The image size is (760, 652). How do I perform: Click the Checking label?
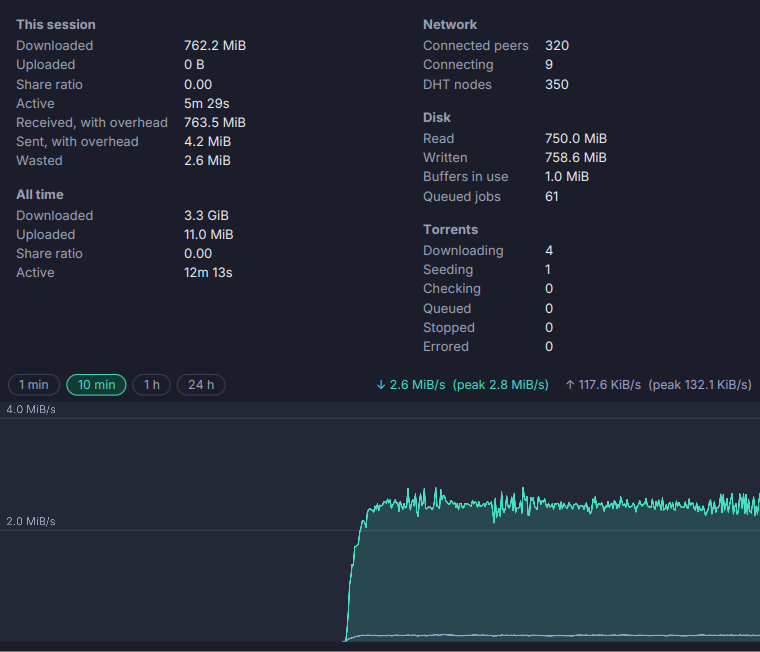[x=452, y=289]
